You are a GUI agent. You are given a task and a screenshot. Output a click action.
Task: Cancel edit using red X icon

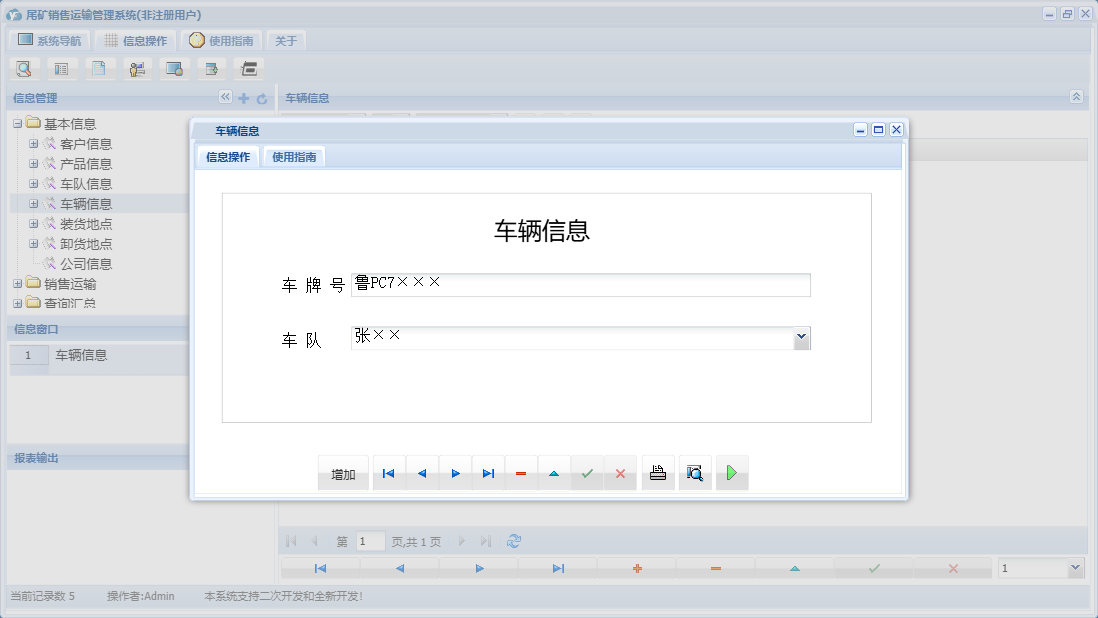point(620,472)
